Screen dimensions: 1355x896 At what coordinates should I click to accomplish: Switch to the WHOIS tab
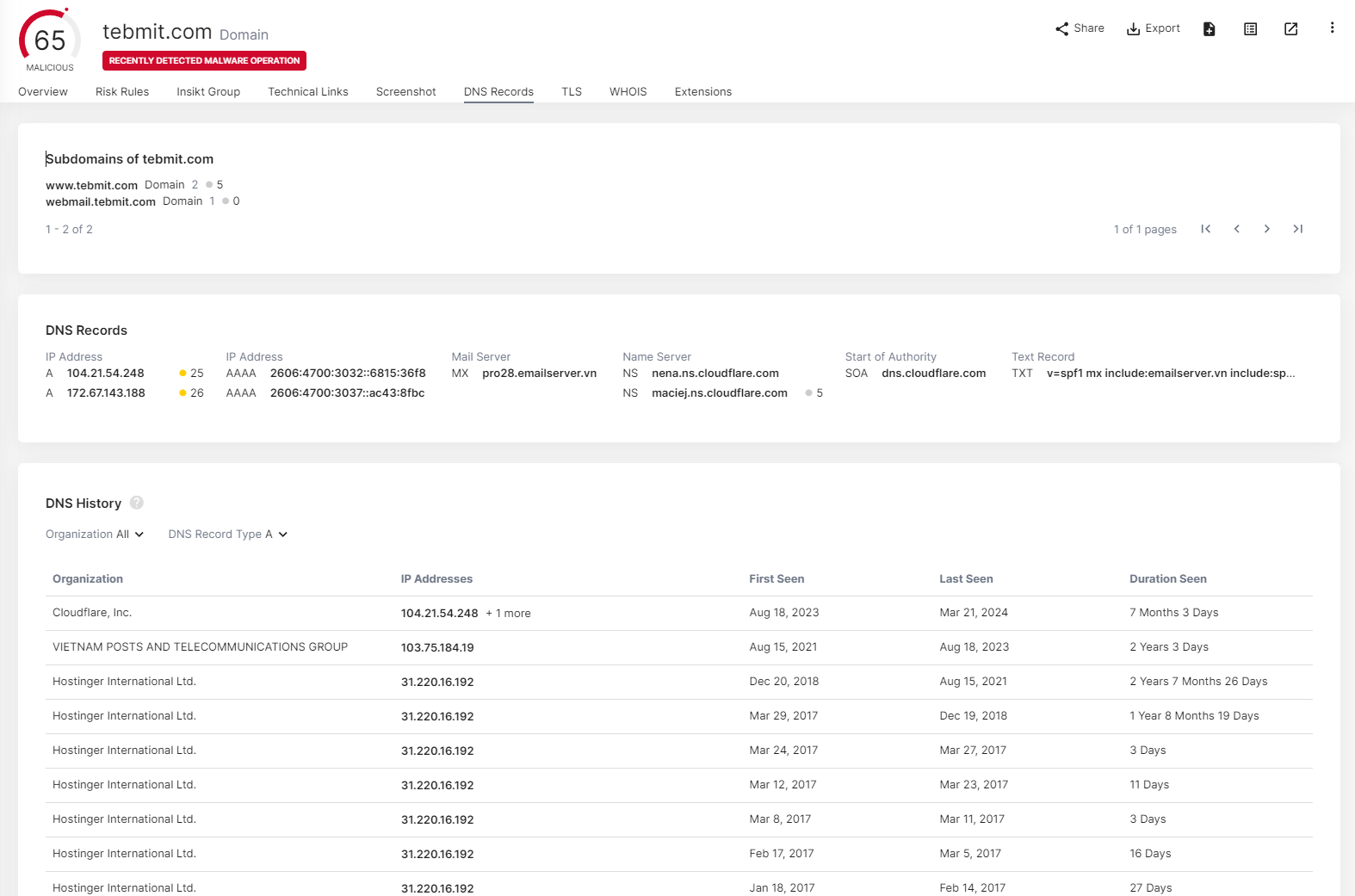coord(628,92)
